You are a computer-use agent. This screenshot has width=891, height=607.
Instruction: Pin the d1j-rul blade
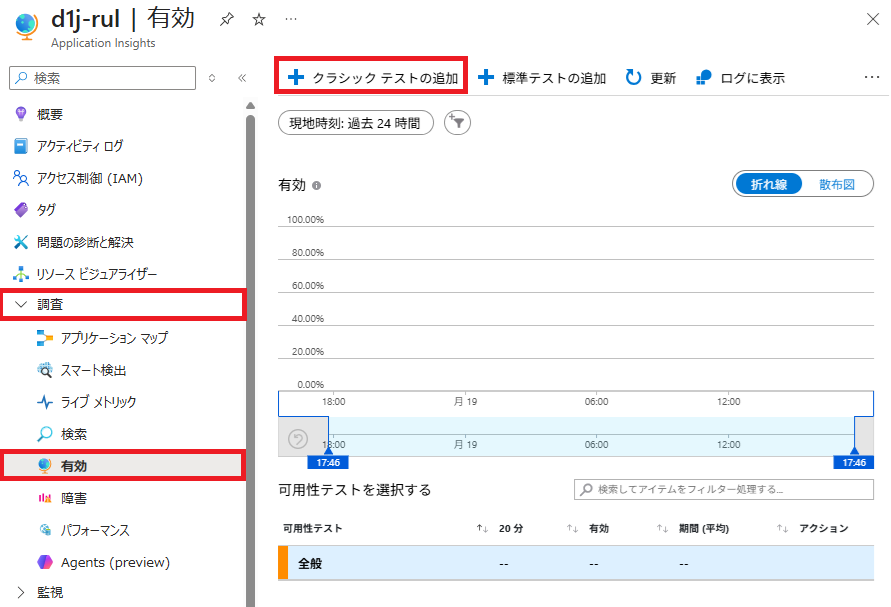click(227, 19)
